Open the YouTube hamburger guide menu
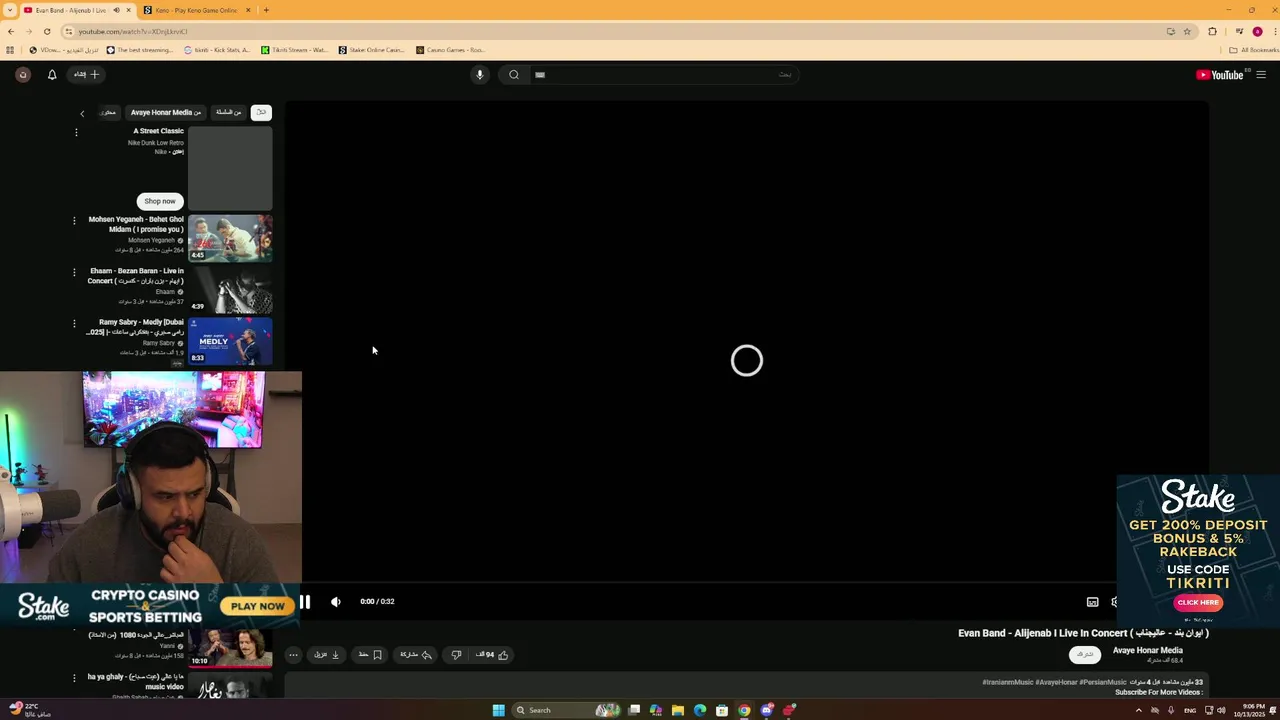 tap(1261, 74)
